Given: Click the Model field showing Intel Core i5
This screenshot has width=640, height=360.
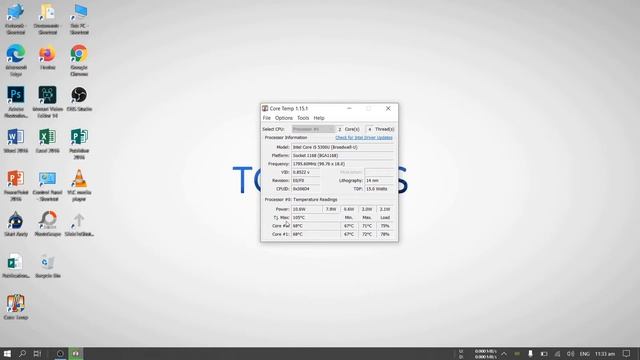Looking at the screenshot, I should [x=343, y=147].
